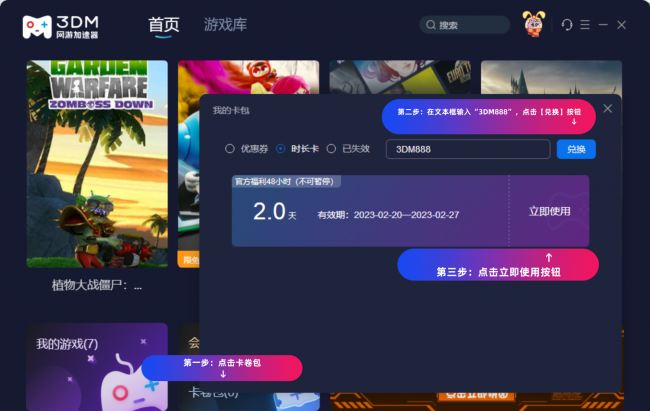
Task: Click the search magnifier icon
Action: [x=431, y=25]
